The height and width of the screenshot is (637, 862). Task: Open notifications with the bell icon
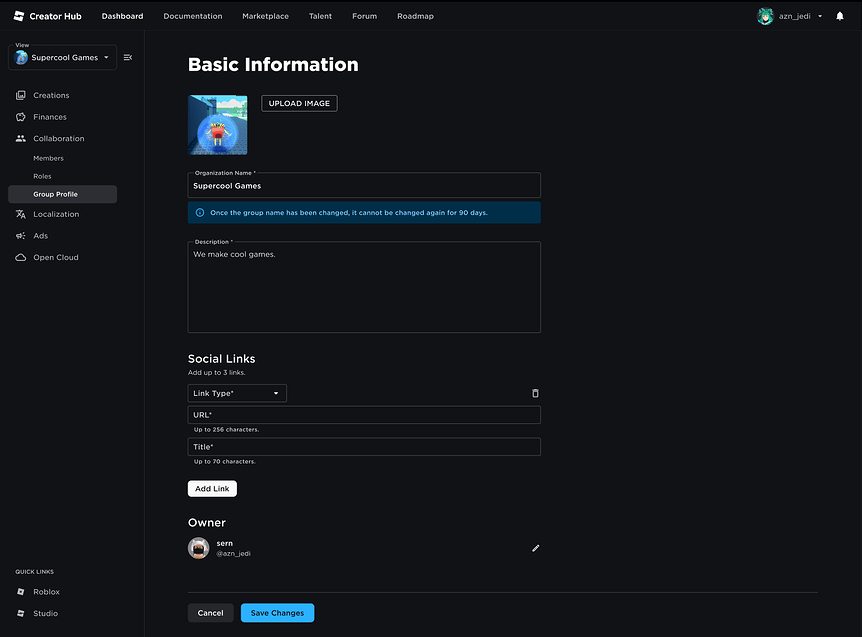pyautogui.click(x=839, y=15)
